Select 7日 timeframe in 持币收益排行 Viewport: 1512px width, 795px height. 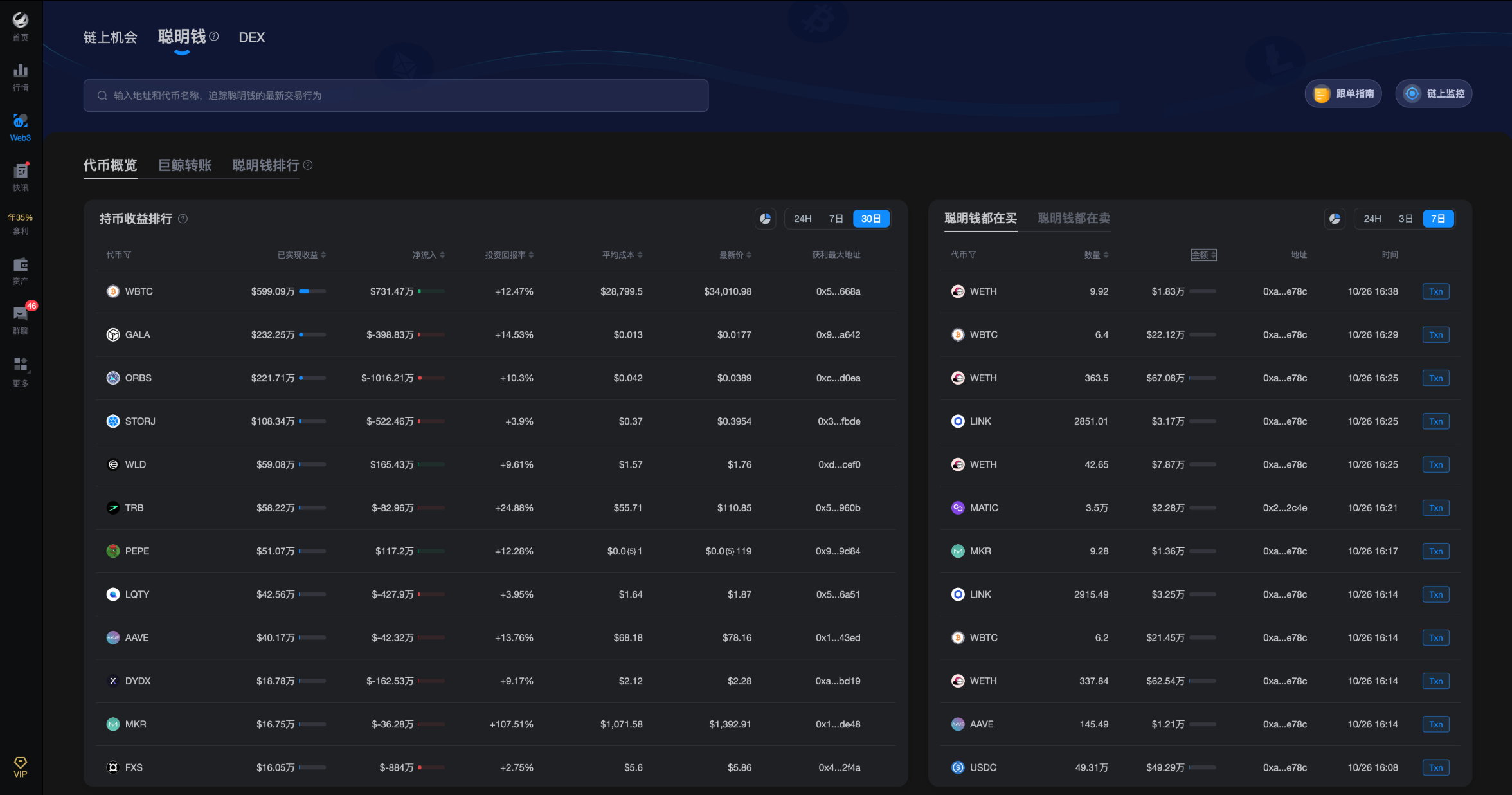point(836,218)
